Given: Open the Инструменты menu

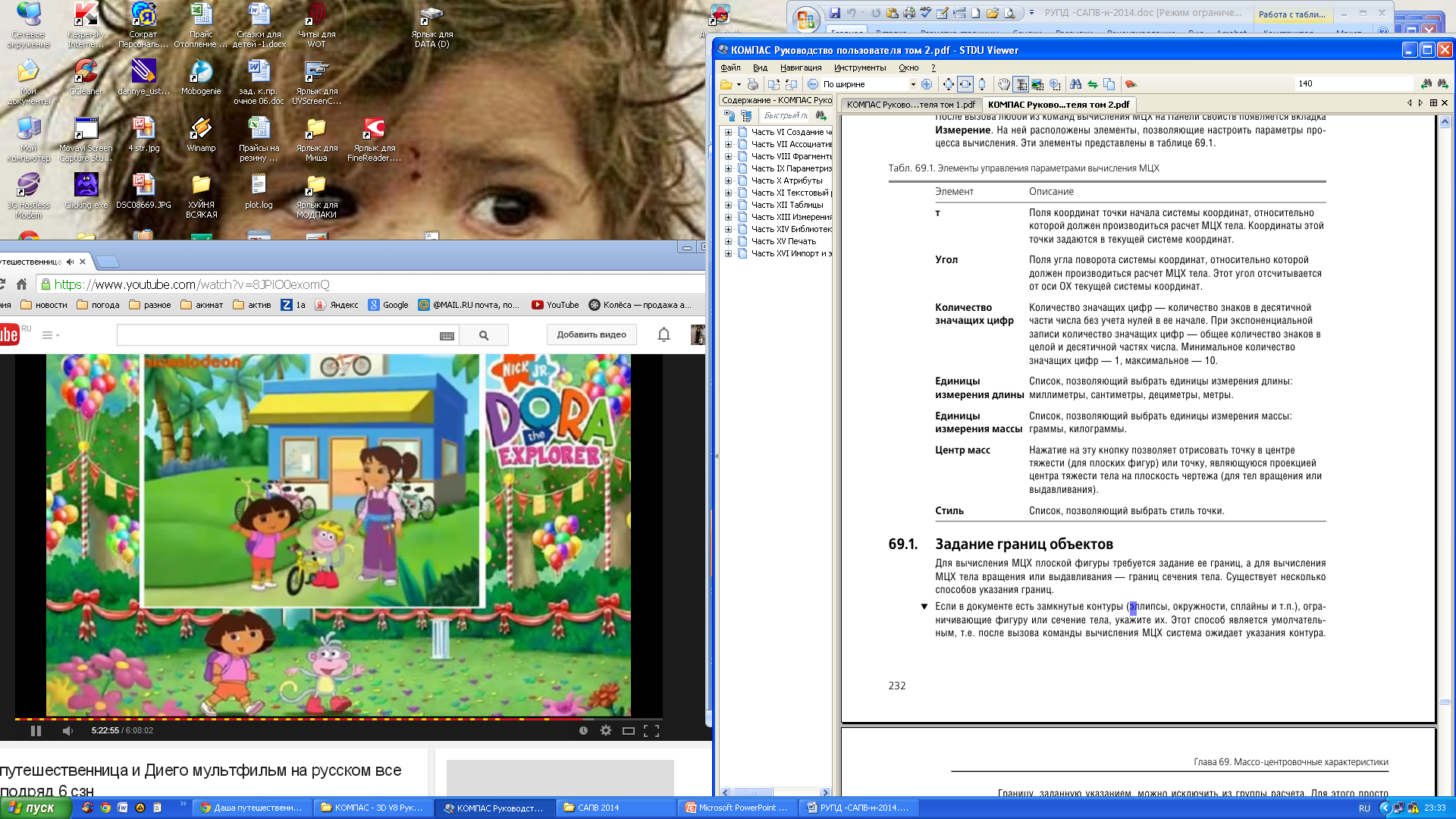Looking at the screenshot, I should point(860,67).
